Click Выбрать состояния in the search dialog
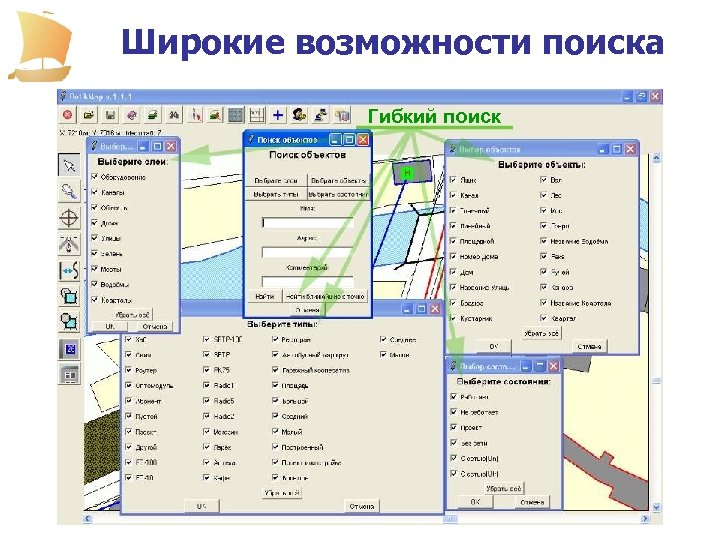This screenshot has height=540, width=720. [x=338, y=194]
